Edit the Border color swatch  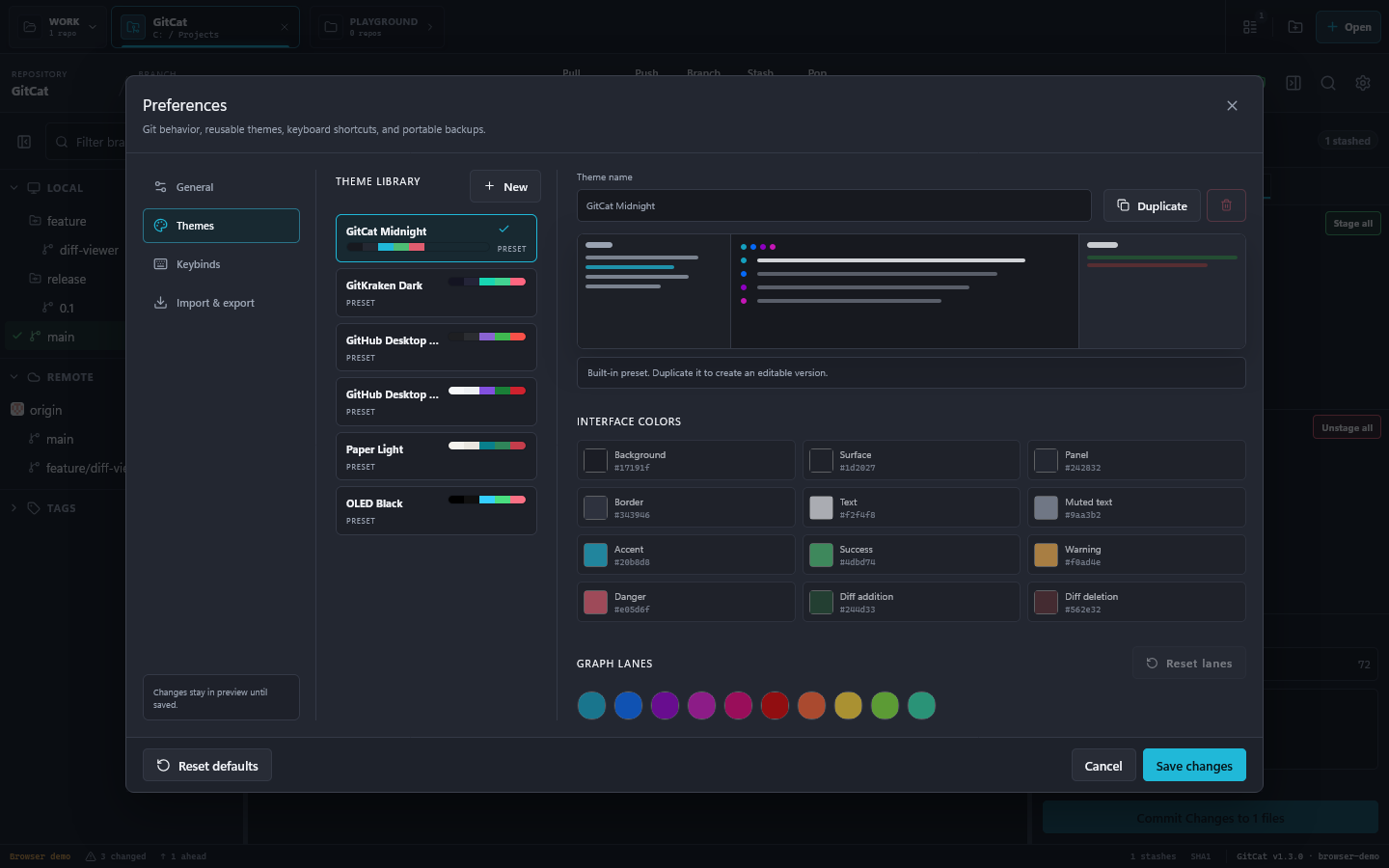[x=596, y=508]
